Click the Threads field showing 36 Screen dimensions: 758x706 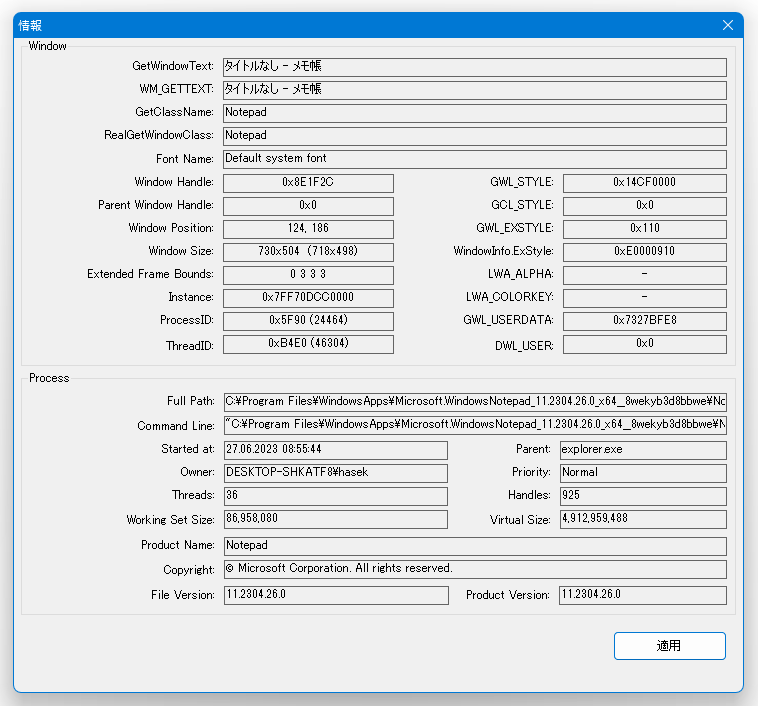(x=335, y=496)
